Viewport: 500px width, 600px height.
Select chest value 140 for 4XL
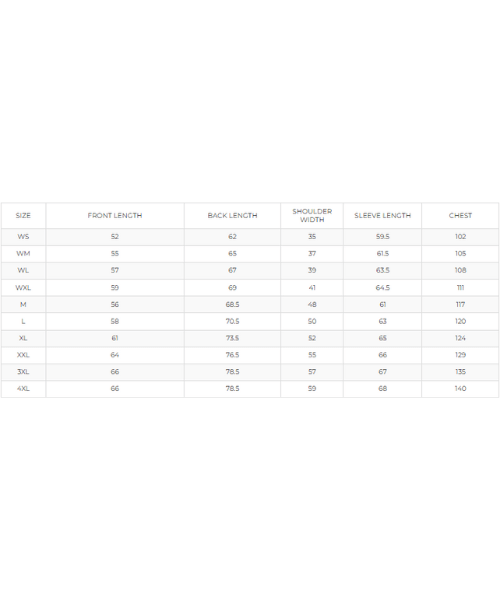click(x=460, y=388)
